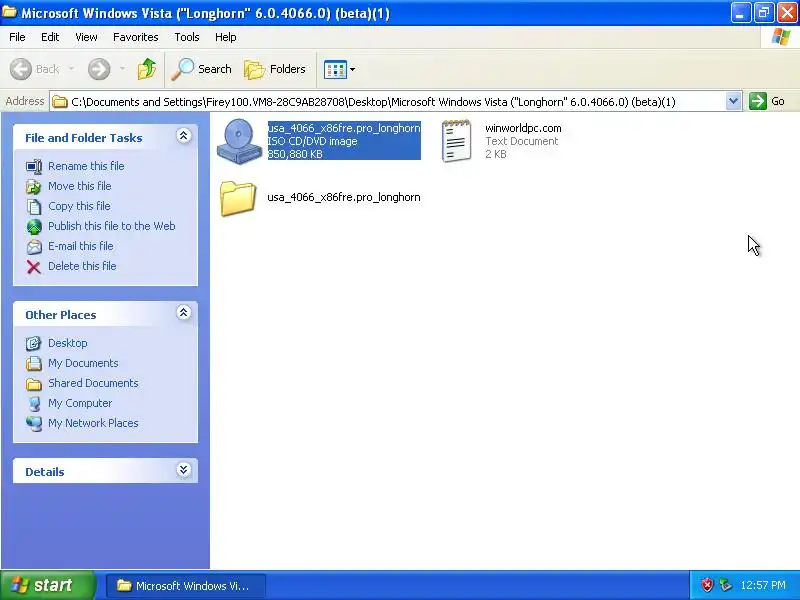Open the File menu
Screen dimensions: 800x600
coord(17,37)
